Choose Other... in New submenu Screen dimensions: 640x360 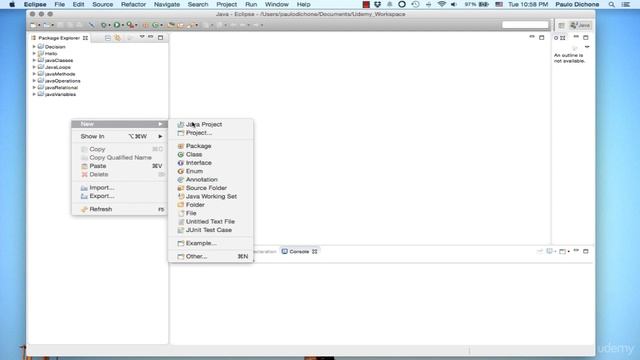(x=211, y=256)
